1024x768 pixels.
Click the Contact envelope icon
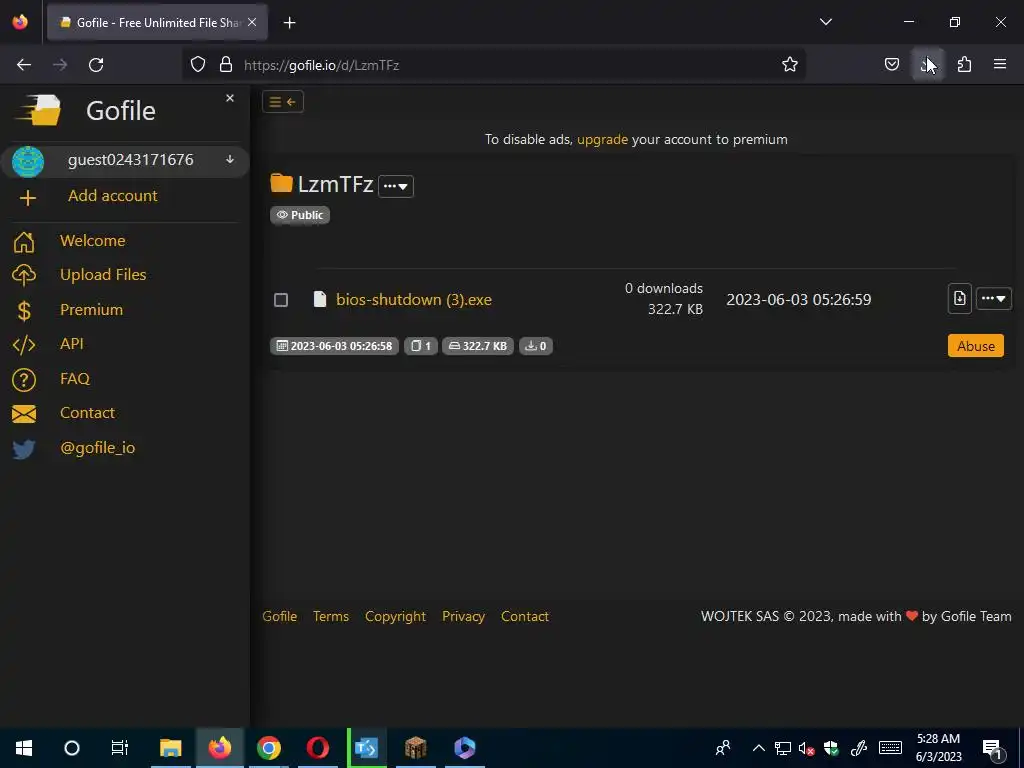tap(24, 414)
